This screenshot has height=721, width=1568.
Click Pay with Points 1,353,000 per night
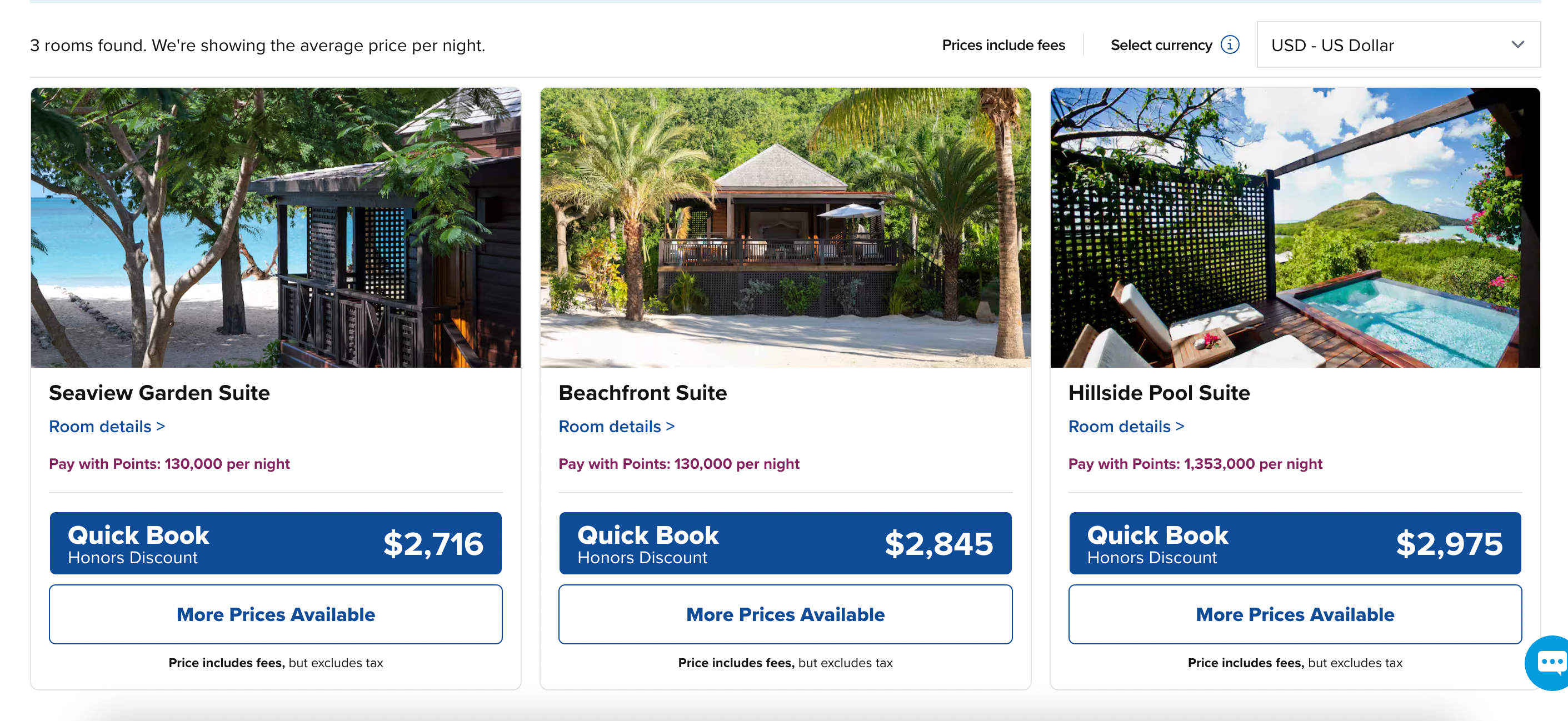click(x=1194, y=464)
